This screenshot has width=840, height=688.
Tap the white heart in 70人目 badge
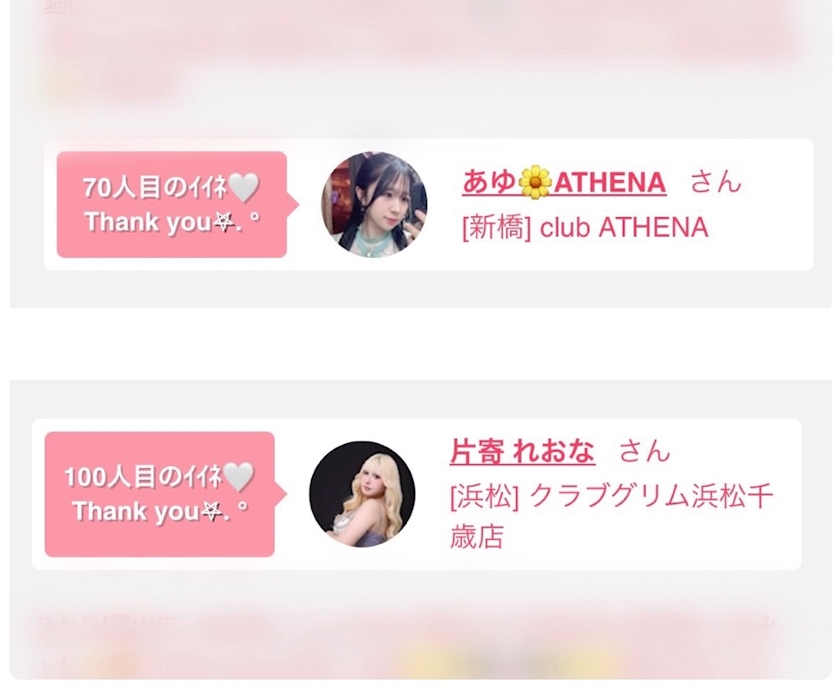pyautogui.click(x=244, y=188)
